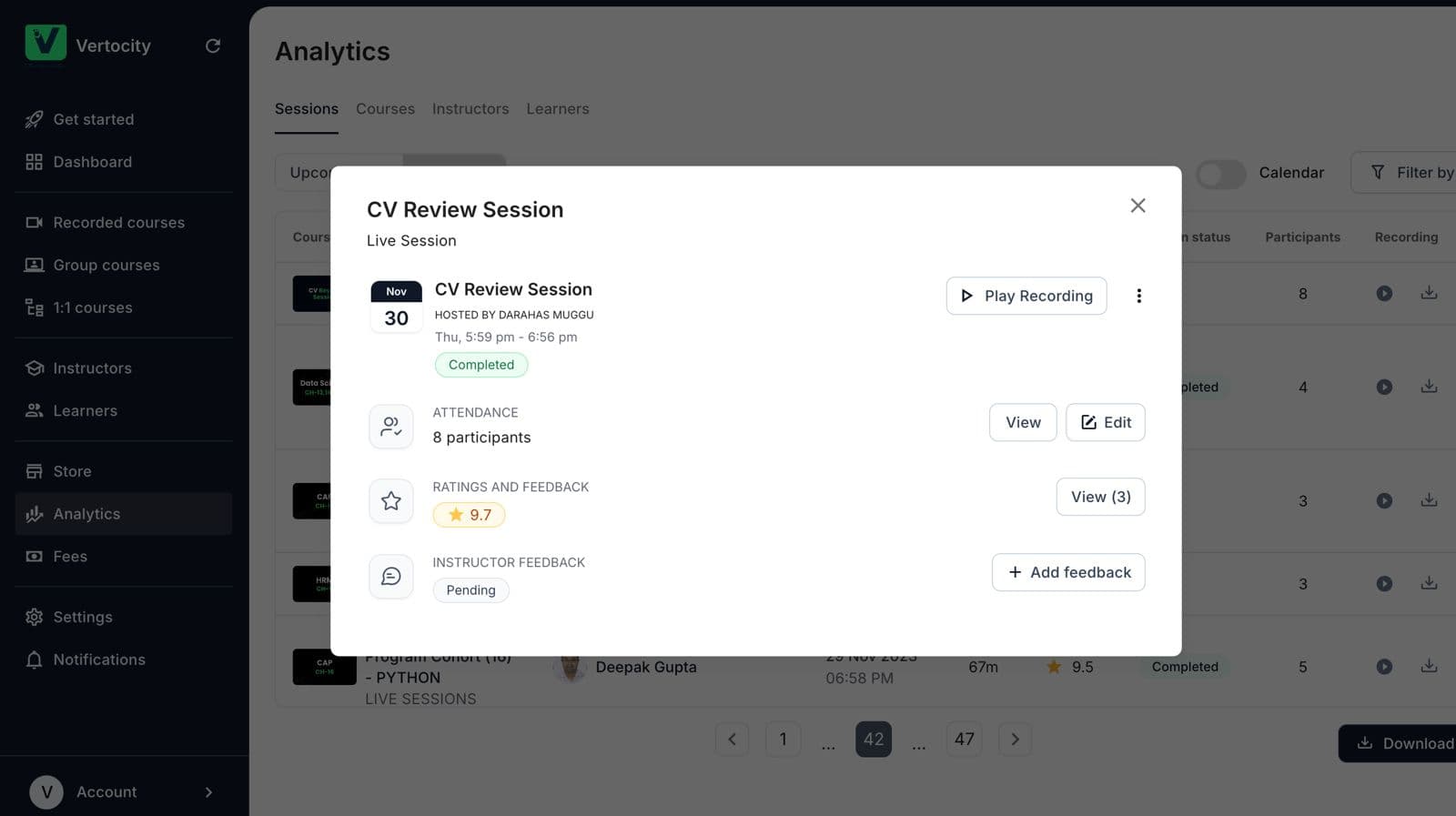Viewport: 1456px width, 816px height.
Task: Go to the next page arrow
Action: (1016, 740)
